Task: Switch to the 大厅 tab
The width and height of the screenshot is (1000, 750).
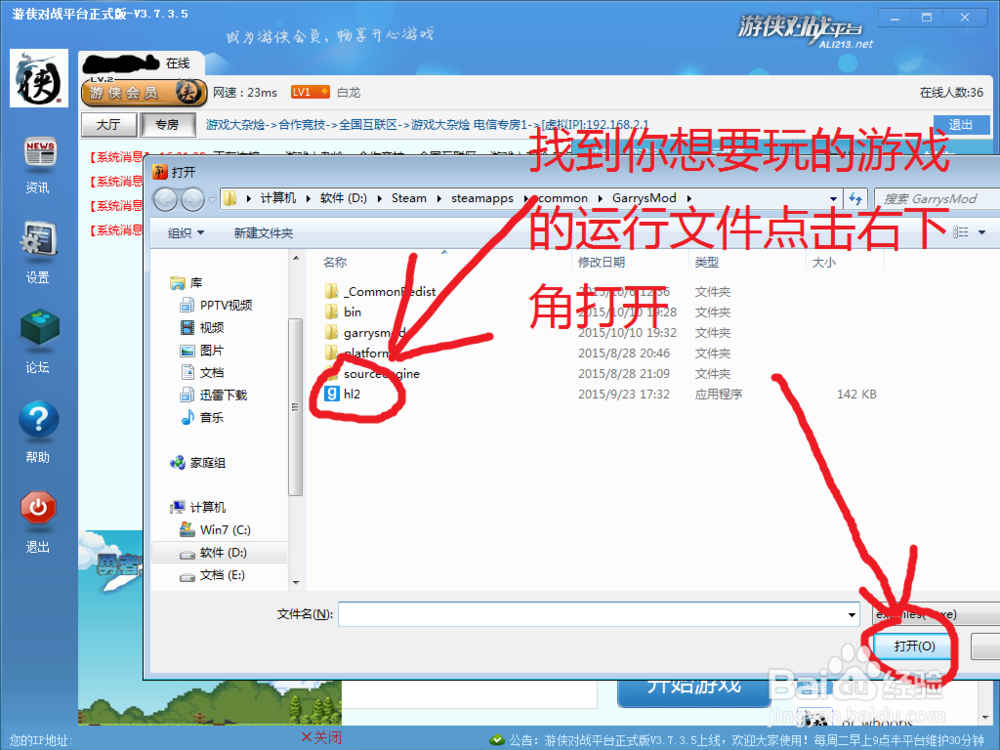Action: [x=106, y=124]
